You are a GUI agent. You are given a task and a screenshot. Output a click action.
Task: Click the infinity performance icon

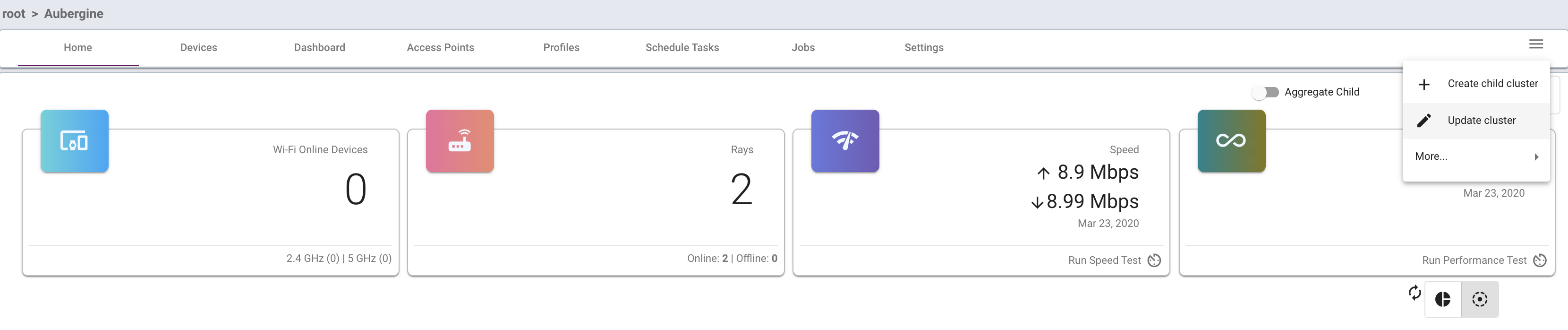(1231, 141)
